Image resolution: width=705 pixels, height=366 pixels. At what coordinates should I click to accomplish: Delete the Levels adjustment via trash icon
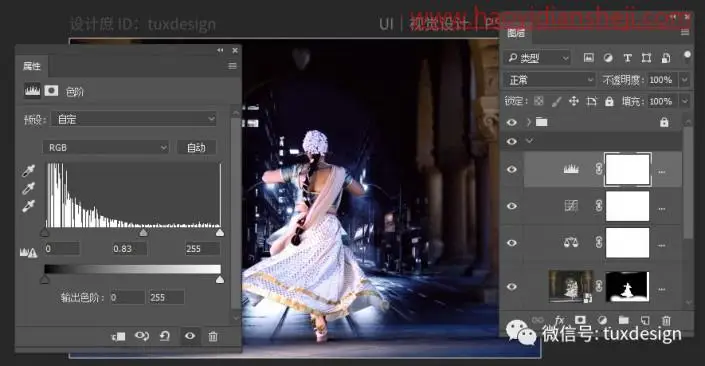(213, 336)
